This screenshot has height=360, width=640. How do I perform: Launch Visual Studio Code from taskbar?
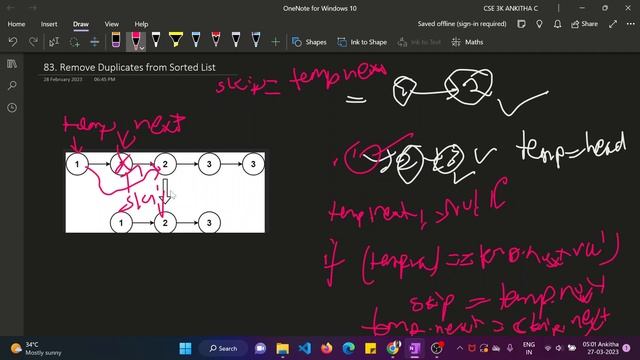coord(304,348)
